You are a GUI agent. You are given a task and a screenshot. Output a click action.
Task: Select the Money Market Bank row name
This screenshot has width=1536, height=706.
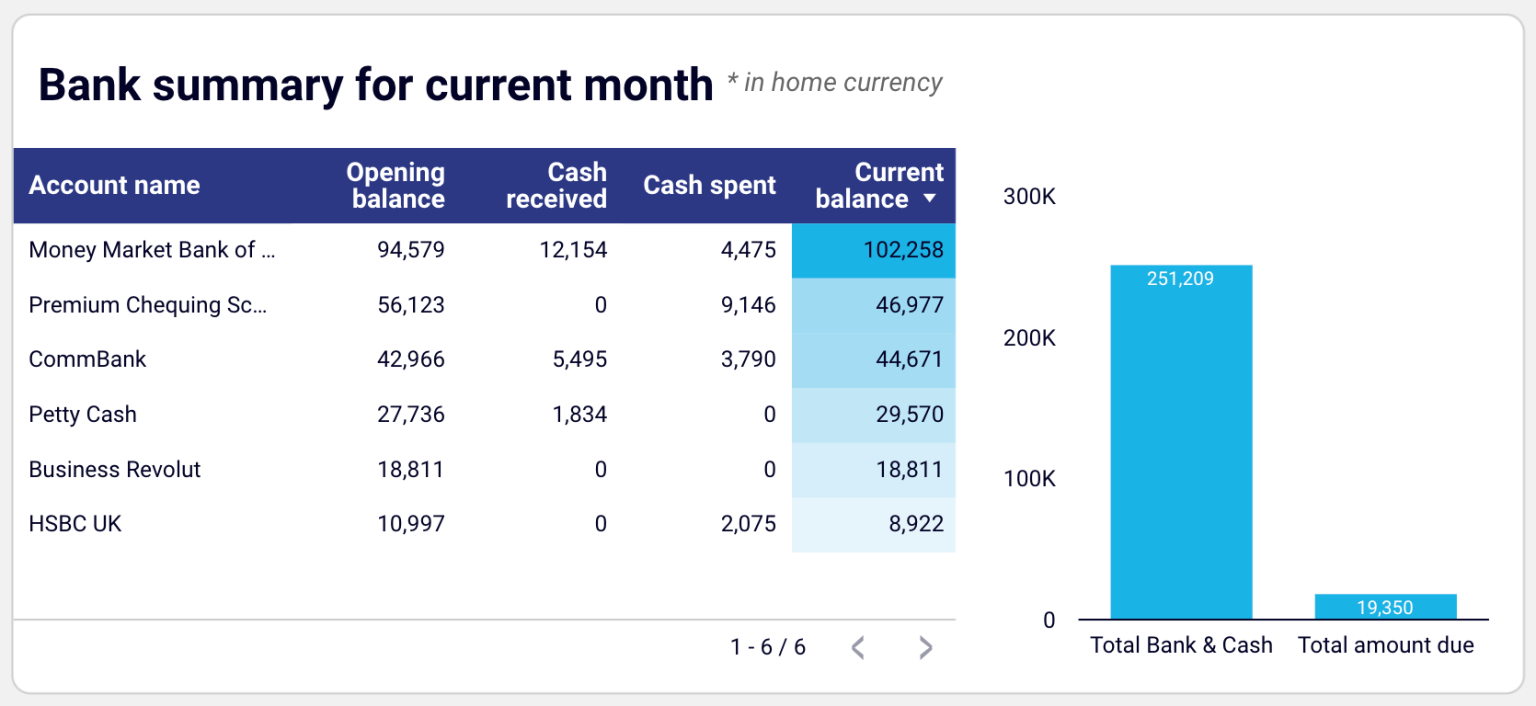click(x=152, y=250)
